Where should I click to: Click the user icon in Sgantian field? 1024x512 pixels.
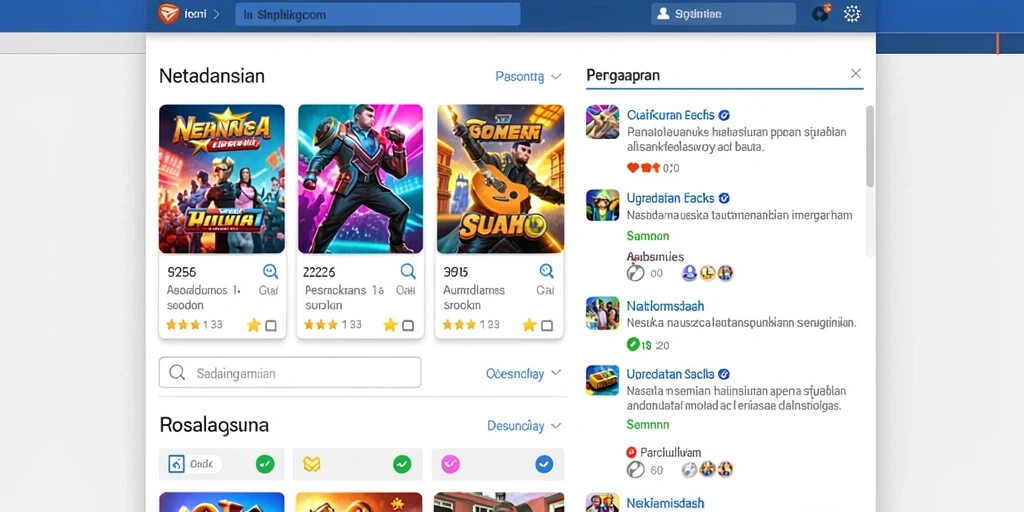(663, 14)
